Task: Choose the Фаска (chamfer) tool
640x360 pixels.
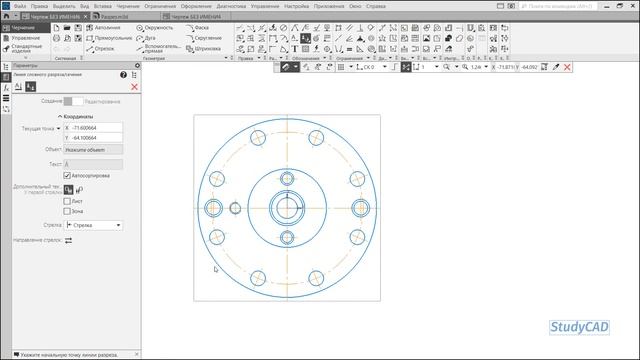Action: coord(198,28)
